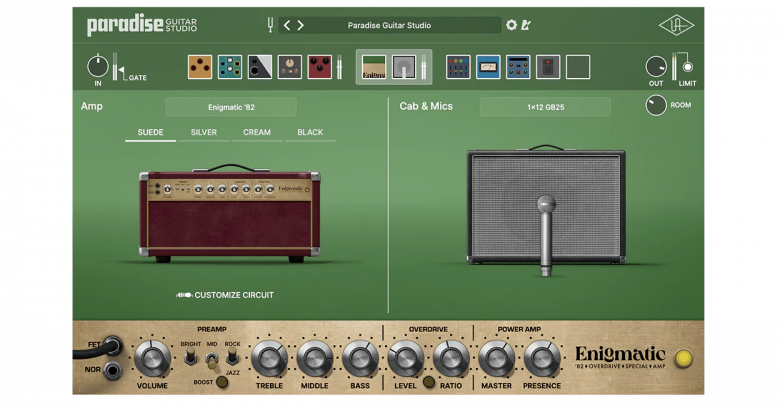This screenshot has width=780, height=408.
Task: Go to the previous preset arrow
Action: (288, 25)
